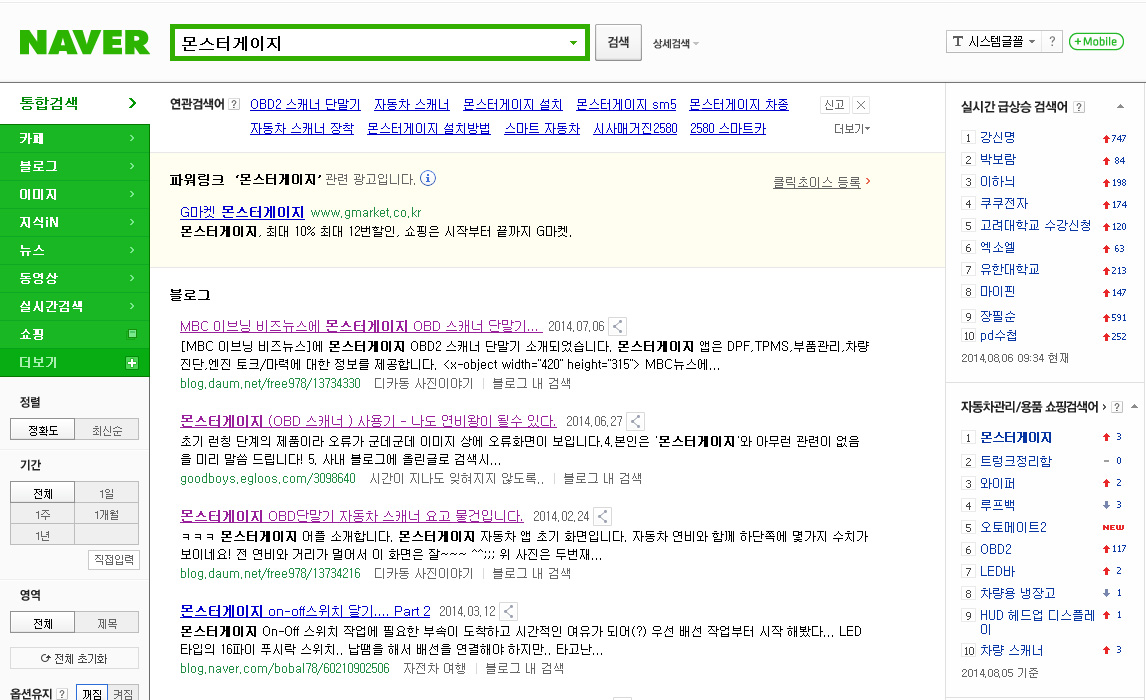This screenshot has width=1146, height=700.
Task: Set period filter to 1개월
Action: (107, 514)
